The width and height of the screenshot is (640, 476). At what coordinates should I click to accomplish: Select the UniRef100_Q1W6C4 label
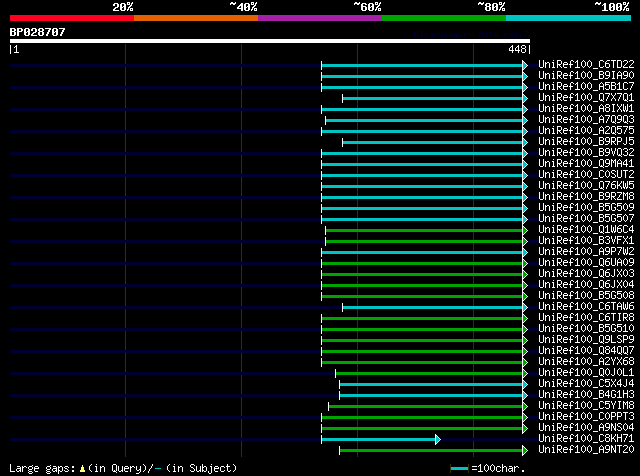pyautogui.click(x=586, y=230)
